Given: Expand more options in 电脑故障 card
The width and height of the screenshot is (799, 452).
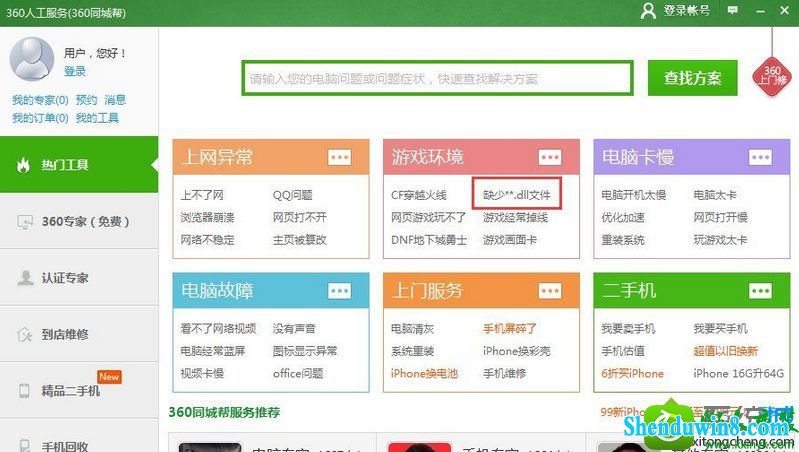Looking at the screenshot, I should click(x=339, y=291).
